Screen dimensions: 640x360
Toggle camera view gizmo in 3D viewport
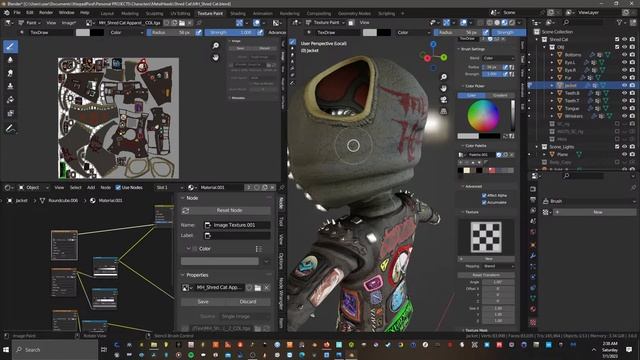tap(444, 100)
